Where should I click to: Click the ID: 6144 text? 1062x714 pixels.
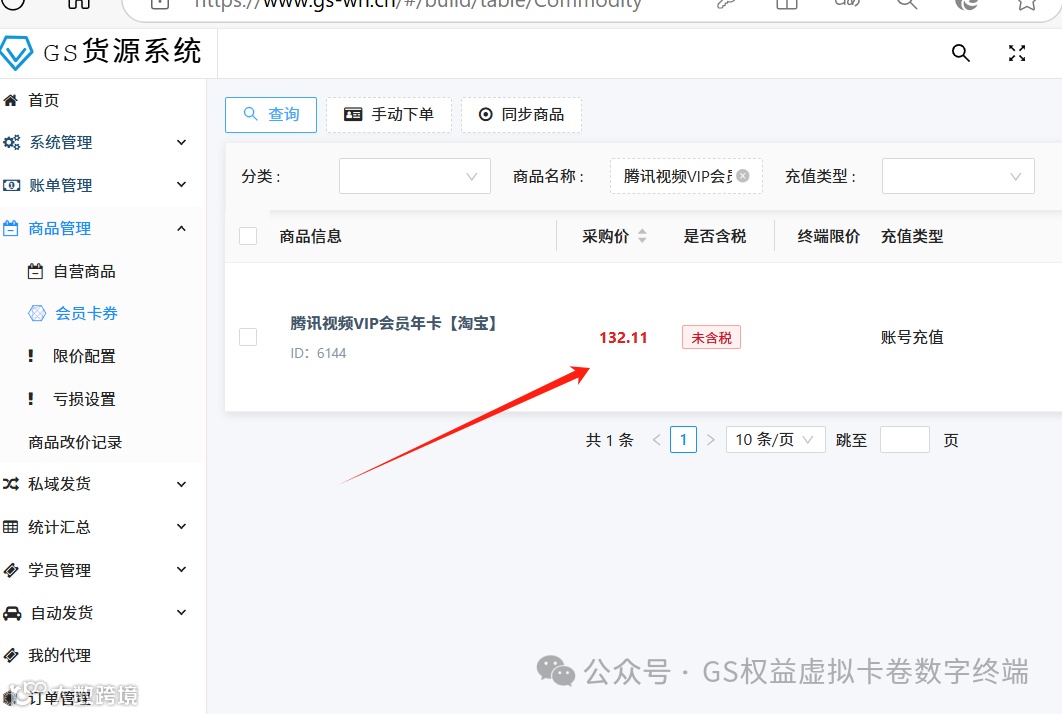pyautogui.click(x=318, y=353)
